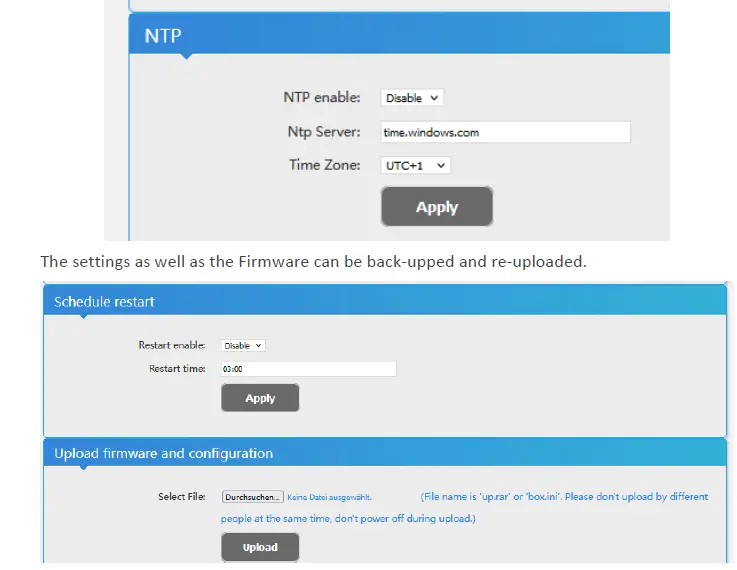
Task: Click the Ntp Server input field
Action: [x=505, y=132]
